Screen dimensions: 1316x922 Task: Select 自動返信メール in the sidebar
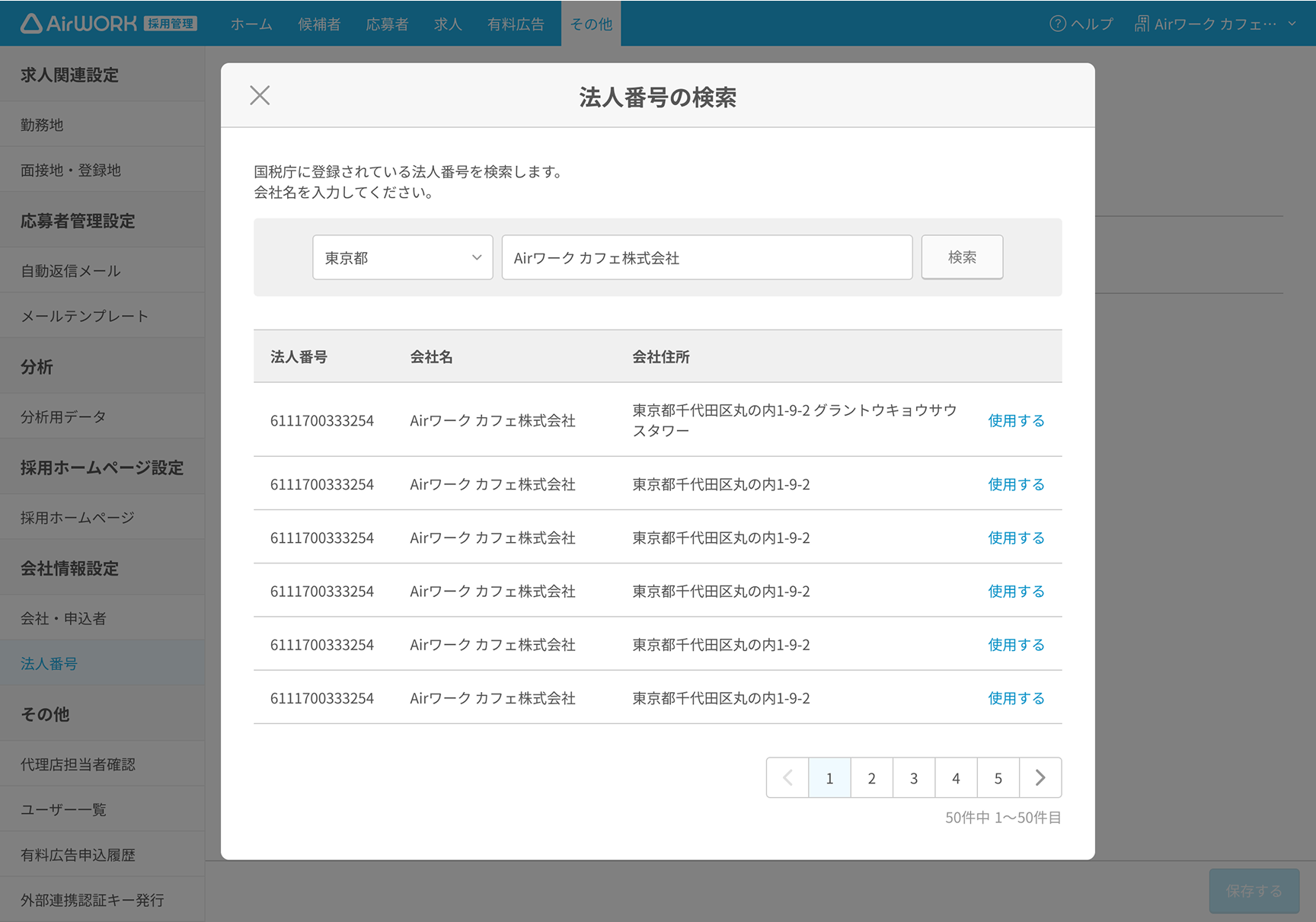[x=102, y=270]
